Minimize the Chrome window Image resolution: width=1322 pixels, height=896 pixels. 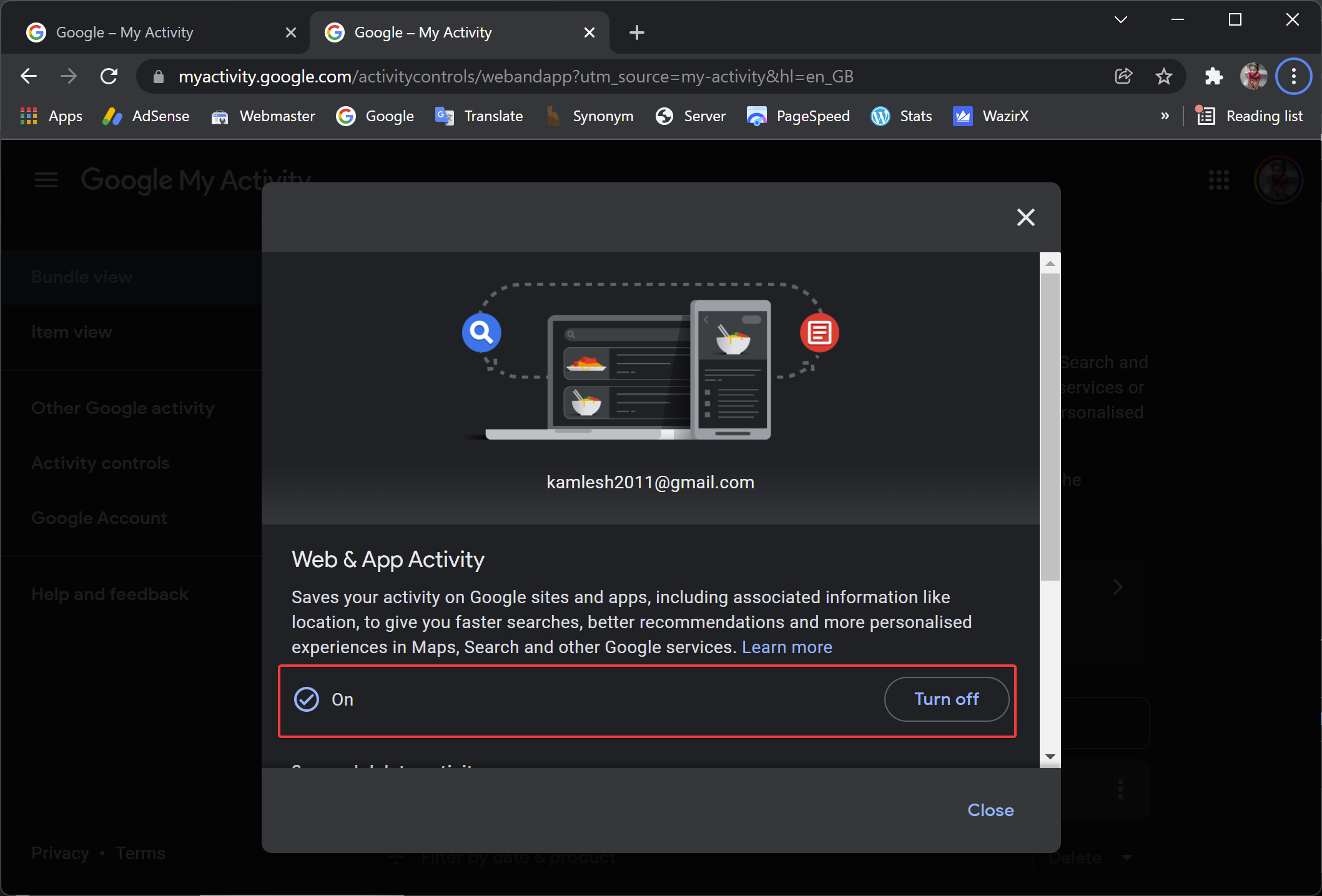1178,19
